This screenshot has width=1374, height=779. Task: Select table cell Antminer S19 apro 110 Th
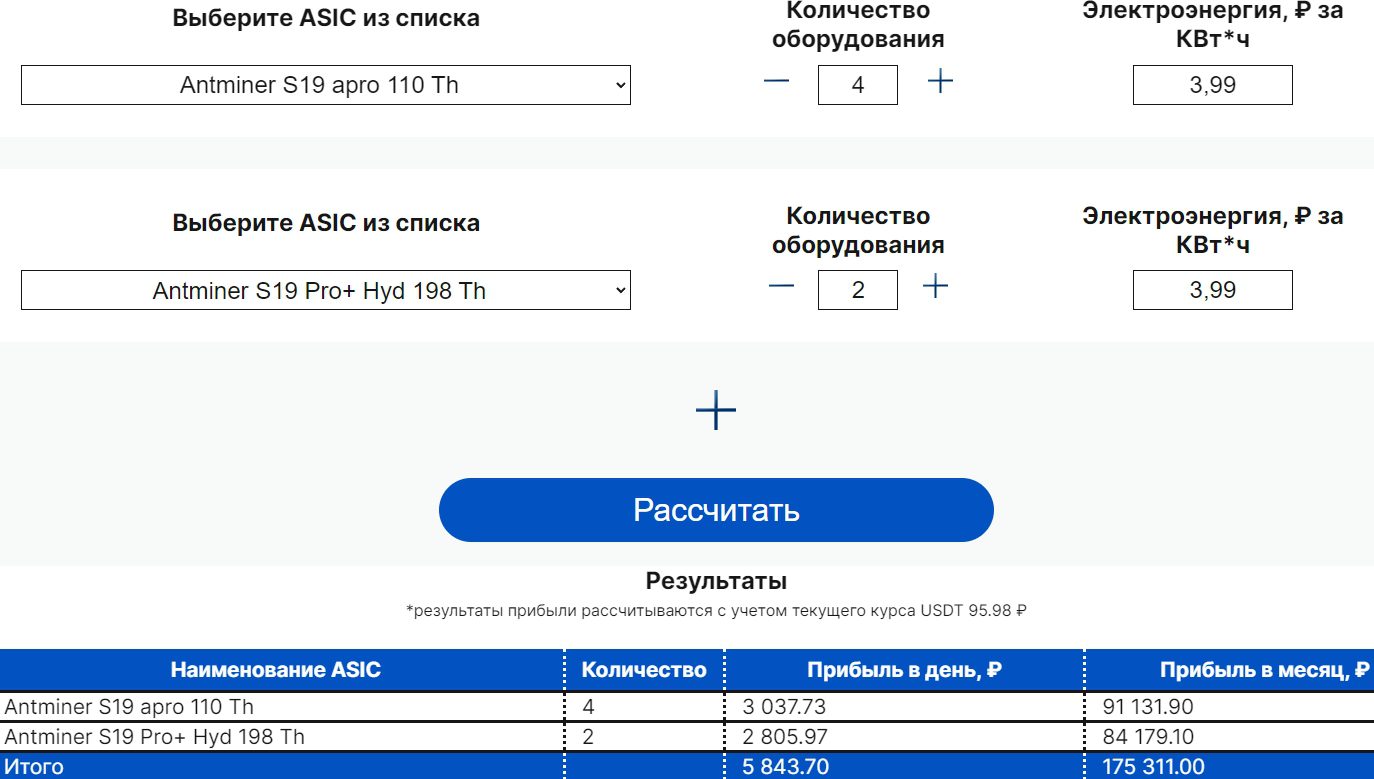coord(129,707)
